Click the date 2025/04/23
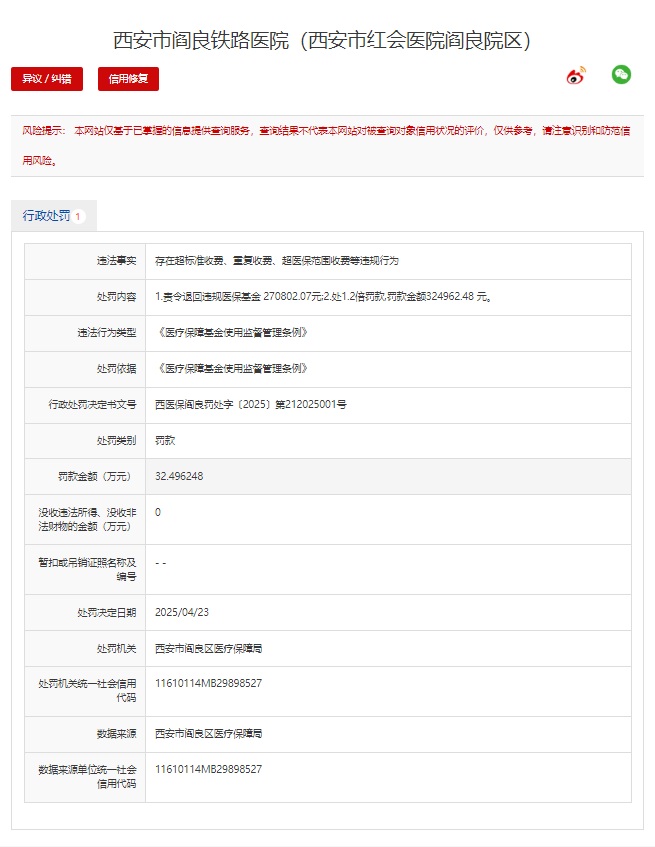 (182, 613)
